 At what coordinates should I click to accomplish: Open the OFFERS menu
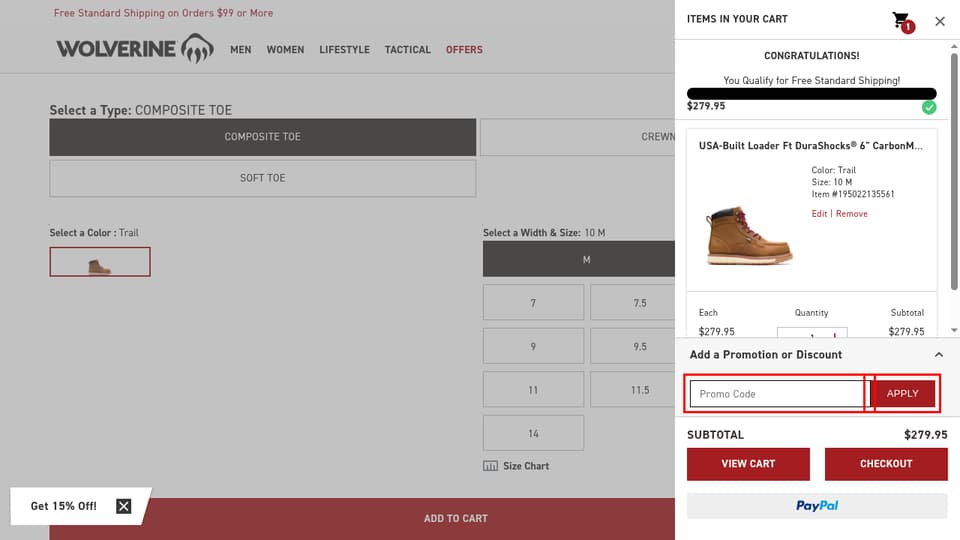pyautogui.click(x=464, y=50)
